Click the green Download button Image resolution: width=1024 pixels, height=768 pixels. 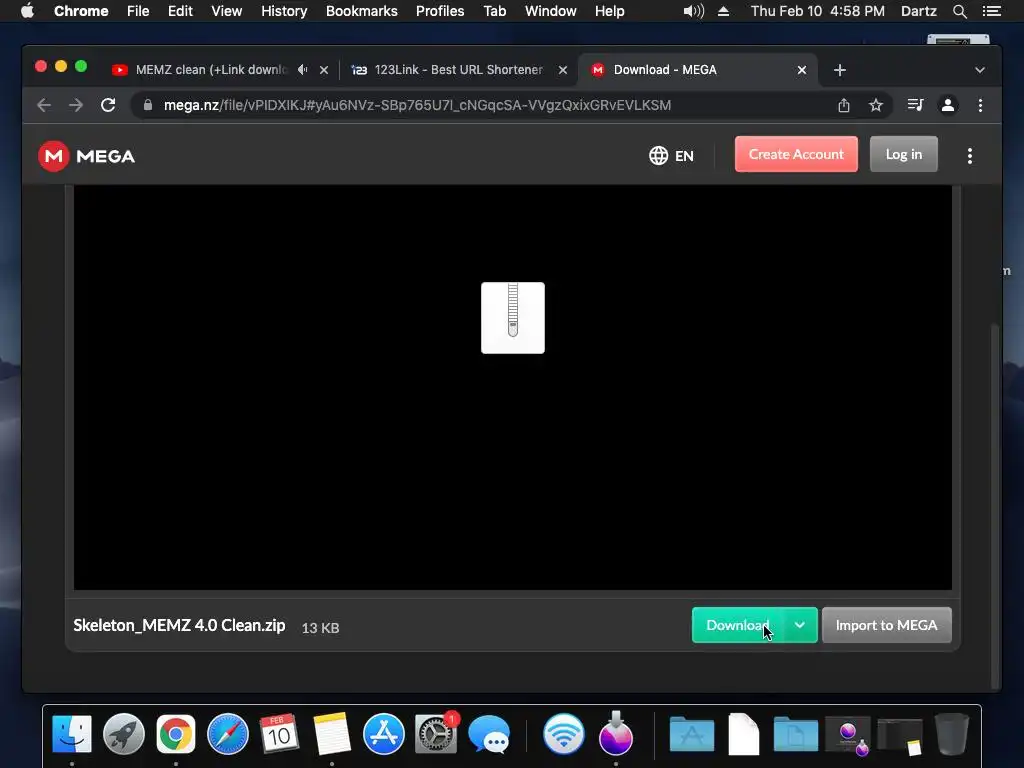tap(737, 625)
